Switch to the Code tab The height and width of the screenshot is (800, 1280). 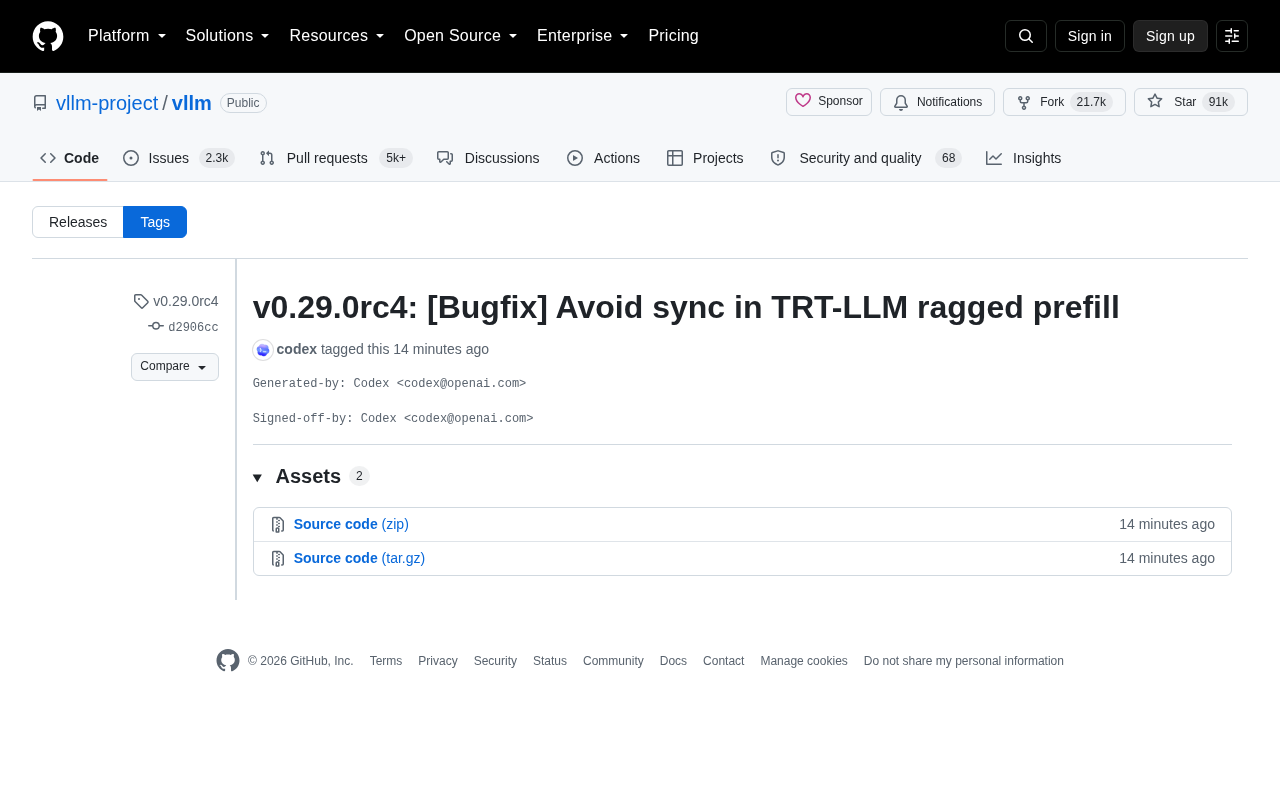[70, 158]
